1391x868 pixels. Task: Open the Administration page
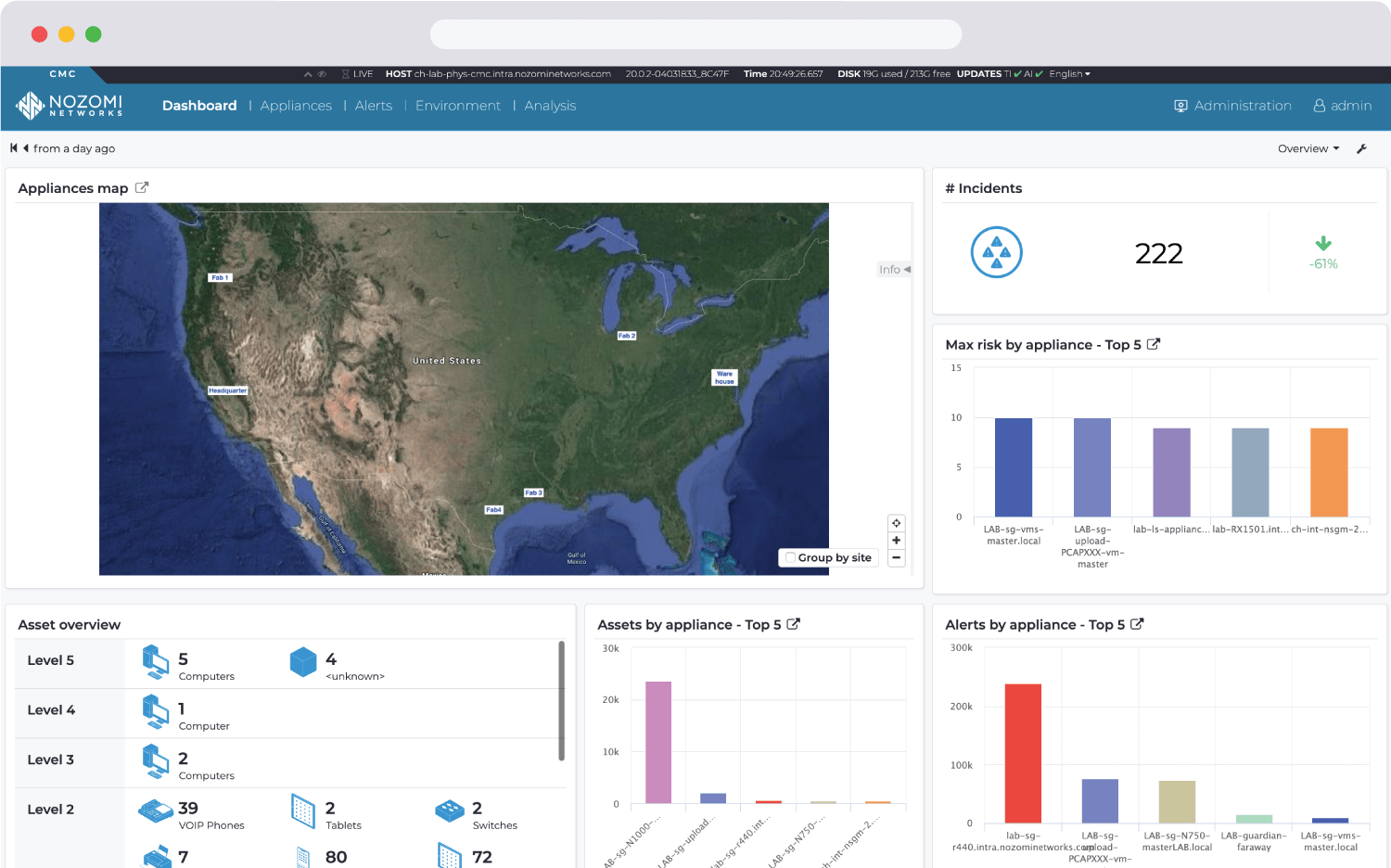click(1232, 106)
